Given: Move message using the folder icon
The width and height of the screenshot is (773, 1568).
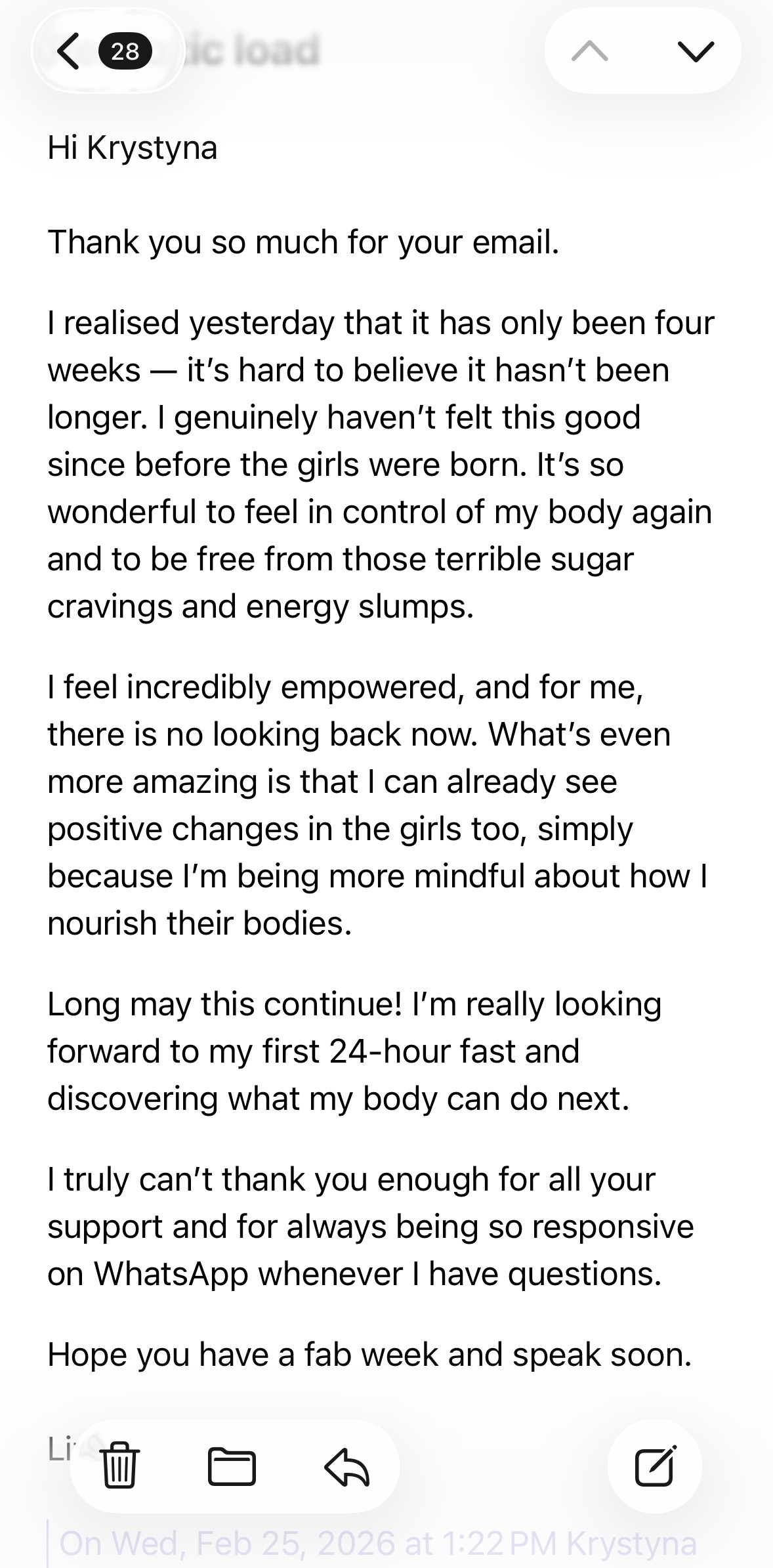Looking at the screenshot, I should coord(232,1466).
